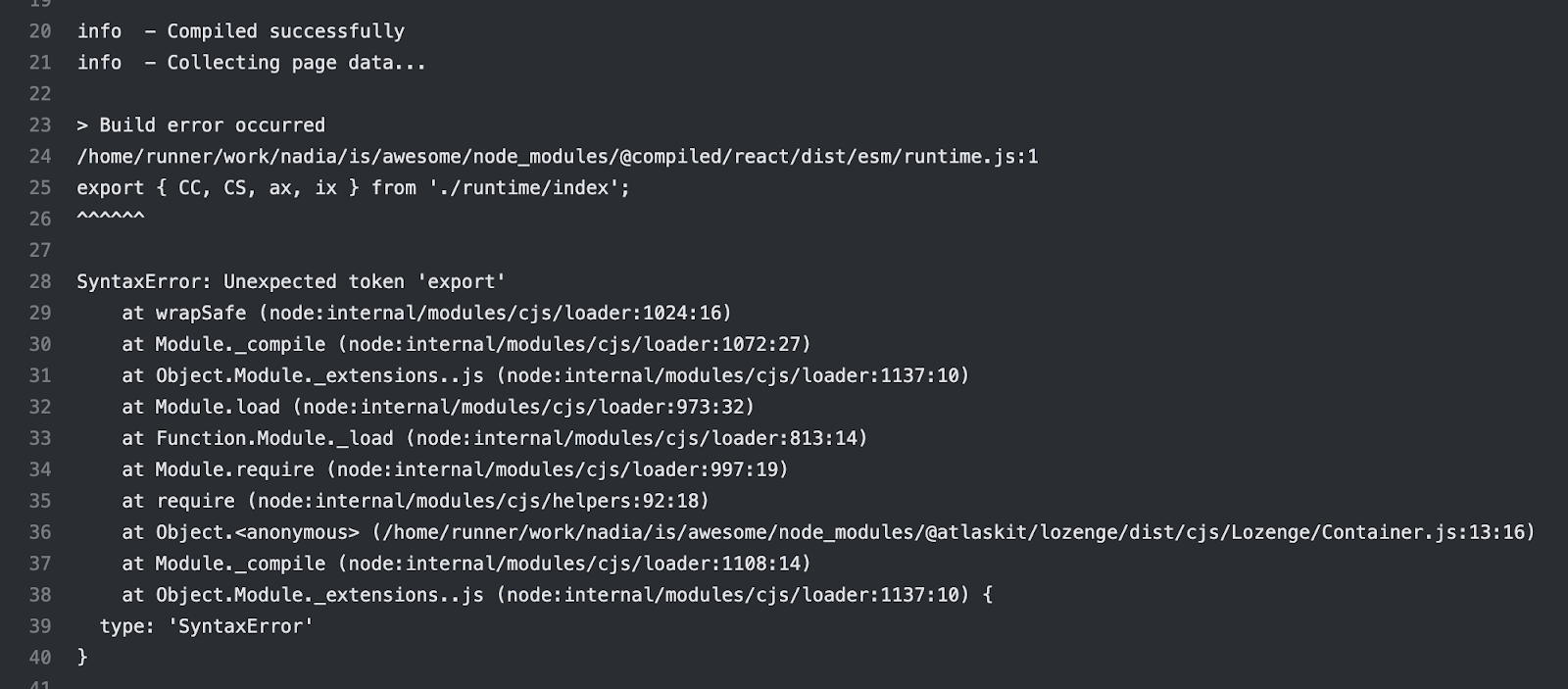
Task: Click the 'at wrapSafe' stack trace line
Action: pyautogui.click(x=426, y=314)
